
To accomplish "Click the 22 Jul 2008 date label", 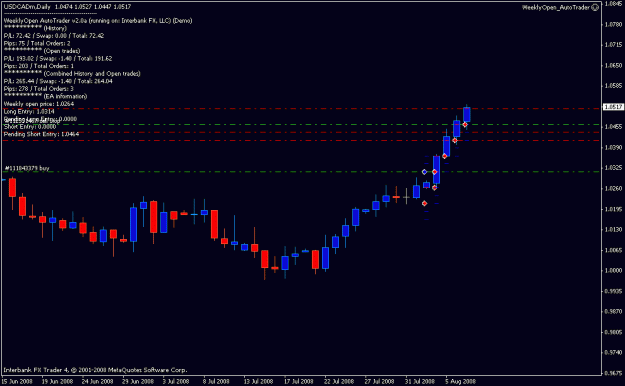I will [339, 382].
